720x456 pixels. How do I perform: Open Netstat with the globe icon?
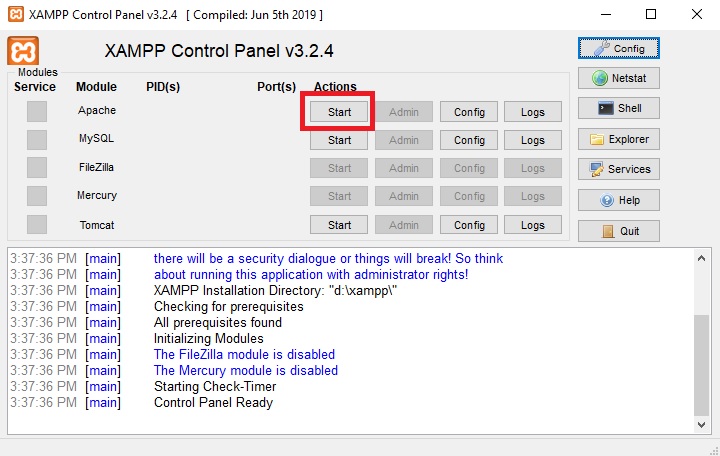(x=619, y=78)
